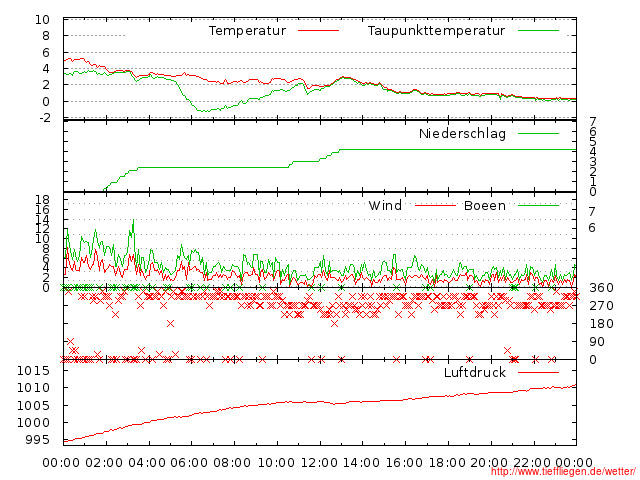Click the -2 temperature axis label
This screenshot has width=640, height=480.
pos(45,118)
